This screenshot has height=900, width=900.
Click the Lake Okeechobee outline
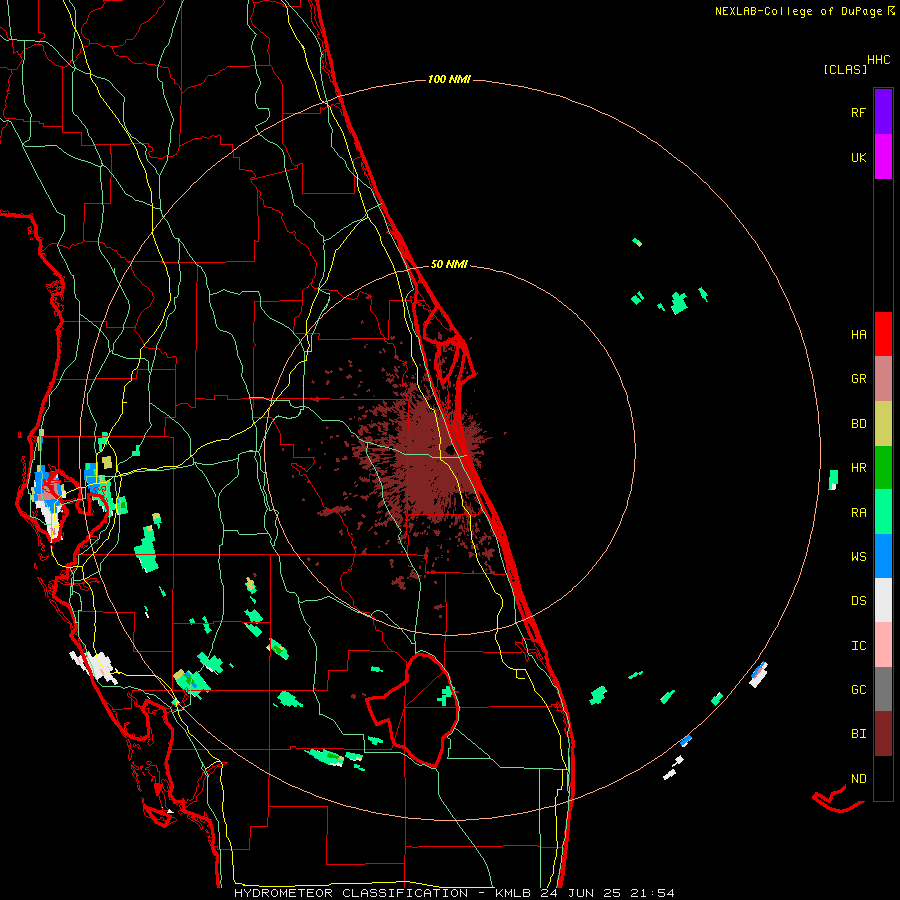413,709
